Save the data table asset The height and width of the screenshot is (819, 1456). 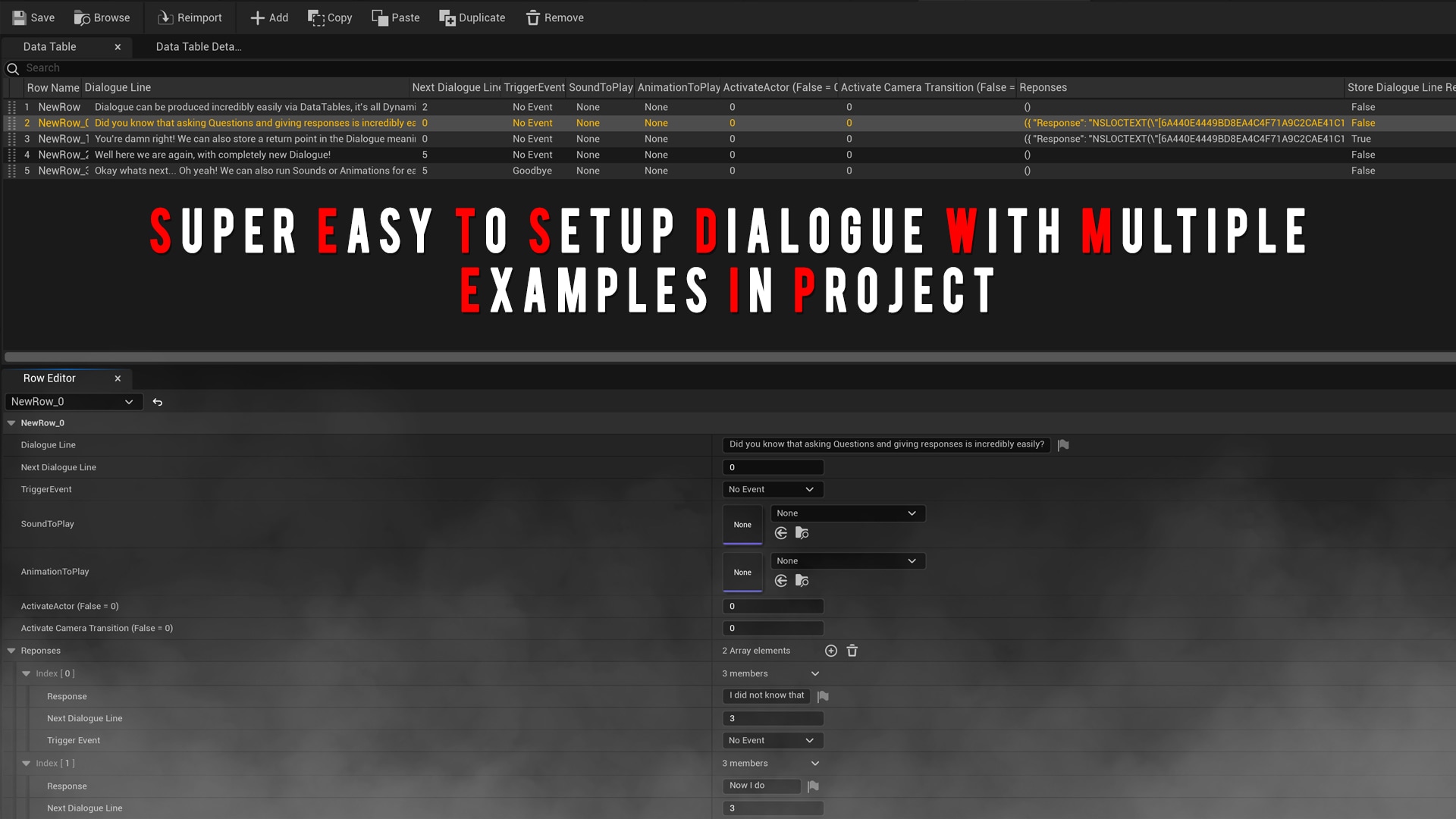pos(33,17)
